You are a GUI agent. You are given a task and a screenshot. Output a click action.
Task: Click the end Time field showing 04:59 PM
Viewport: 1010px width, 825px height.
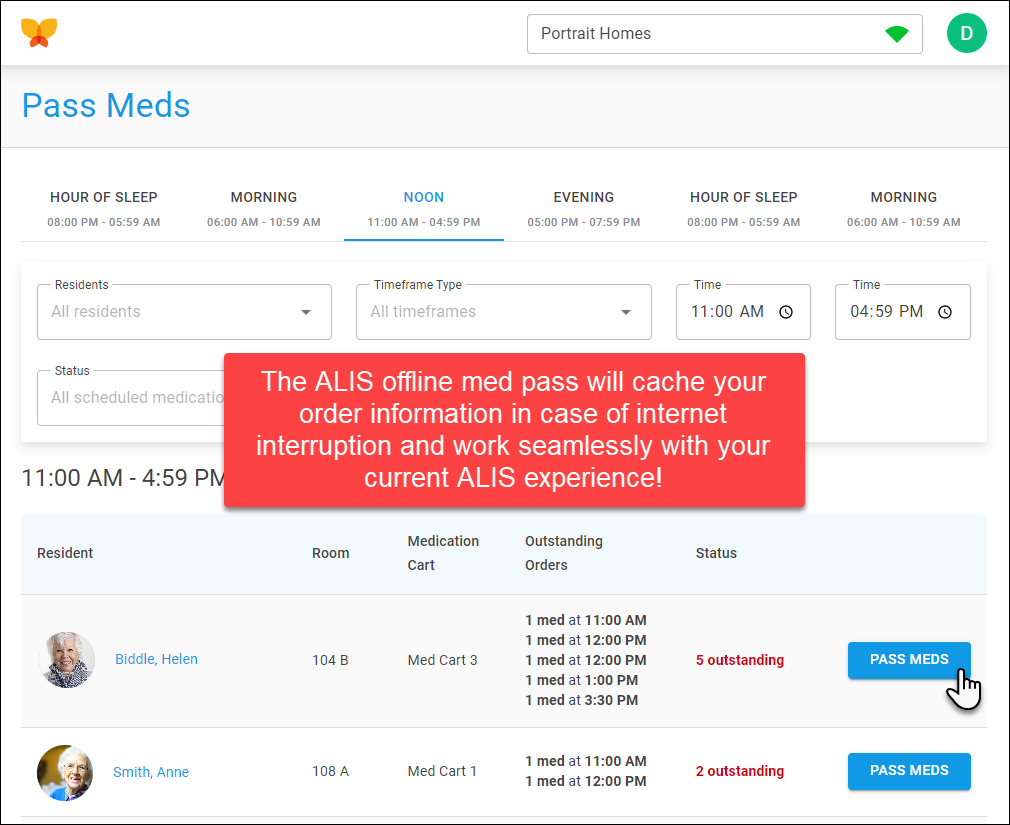point(902,312)
